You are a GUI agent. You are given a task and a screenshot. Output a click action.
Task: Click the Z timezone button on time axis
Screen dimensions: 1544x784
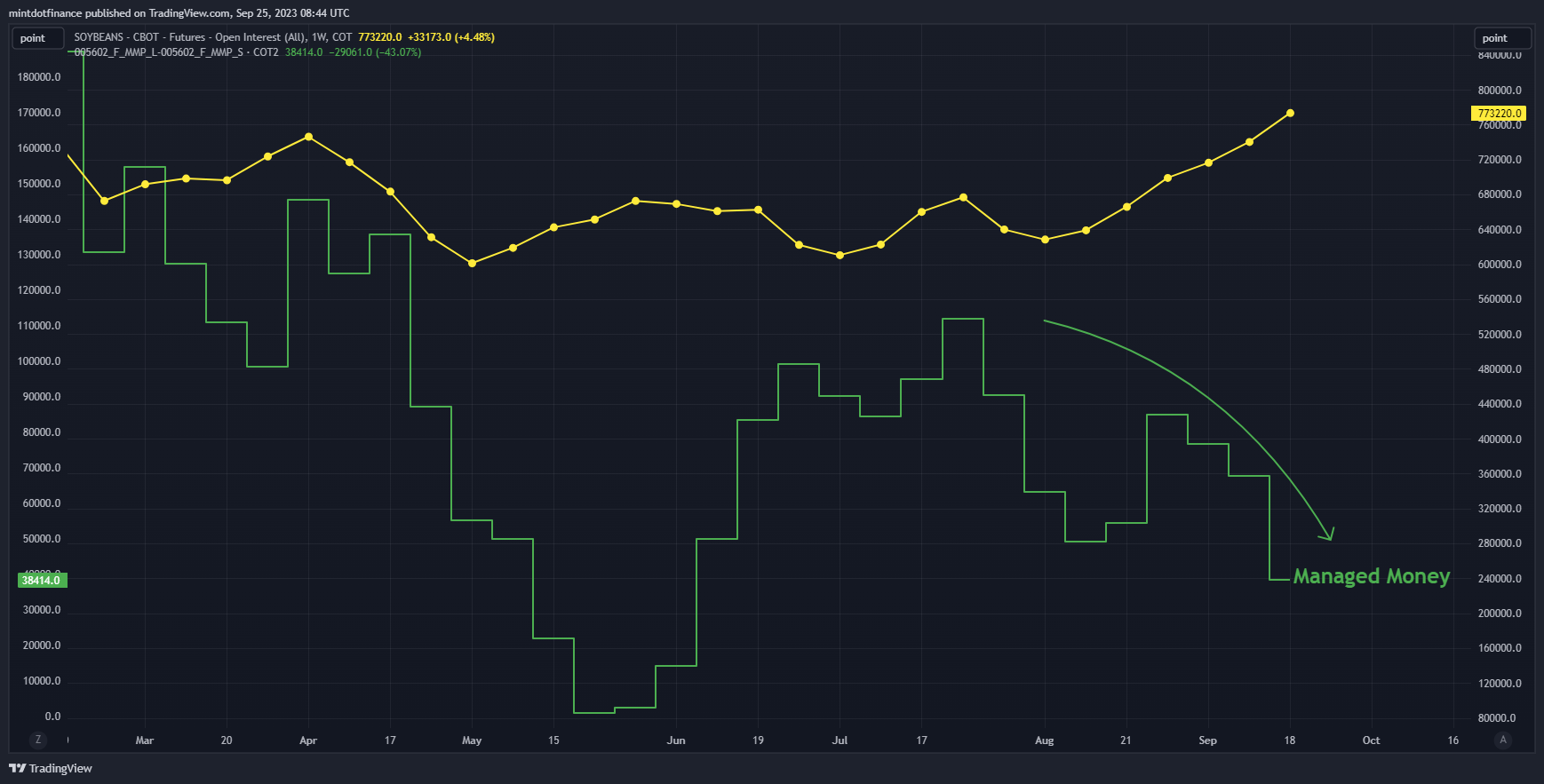coord(37,740)
